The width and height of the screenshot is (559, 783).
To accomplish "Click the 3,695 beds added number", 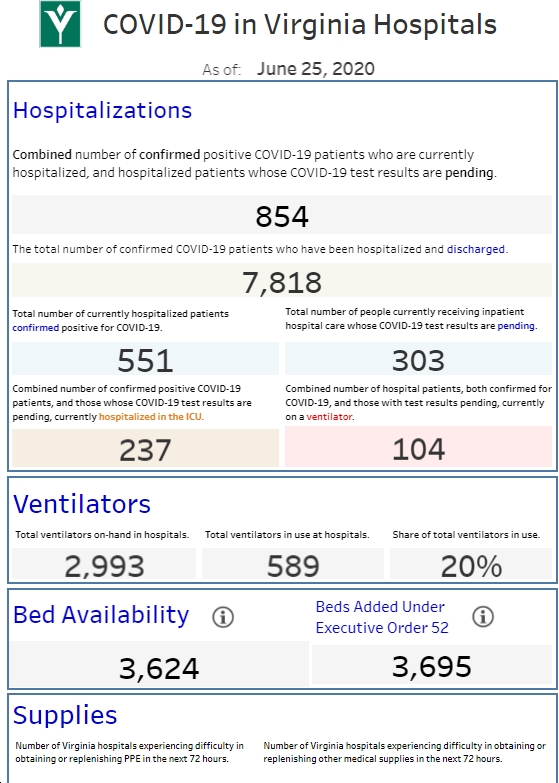I will pyautogui.click(x=432, y=666).
